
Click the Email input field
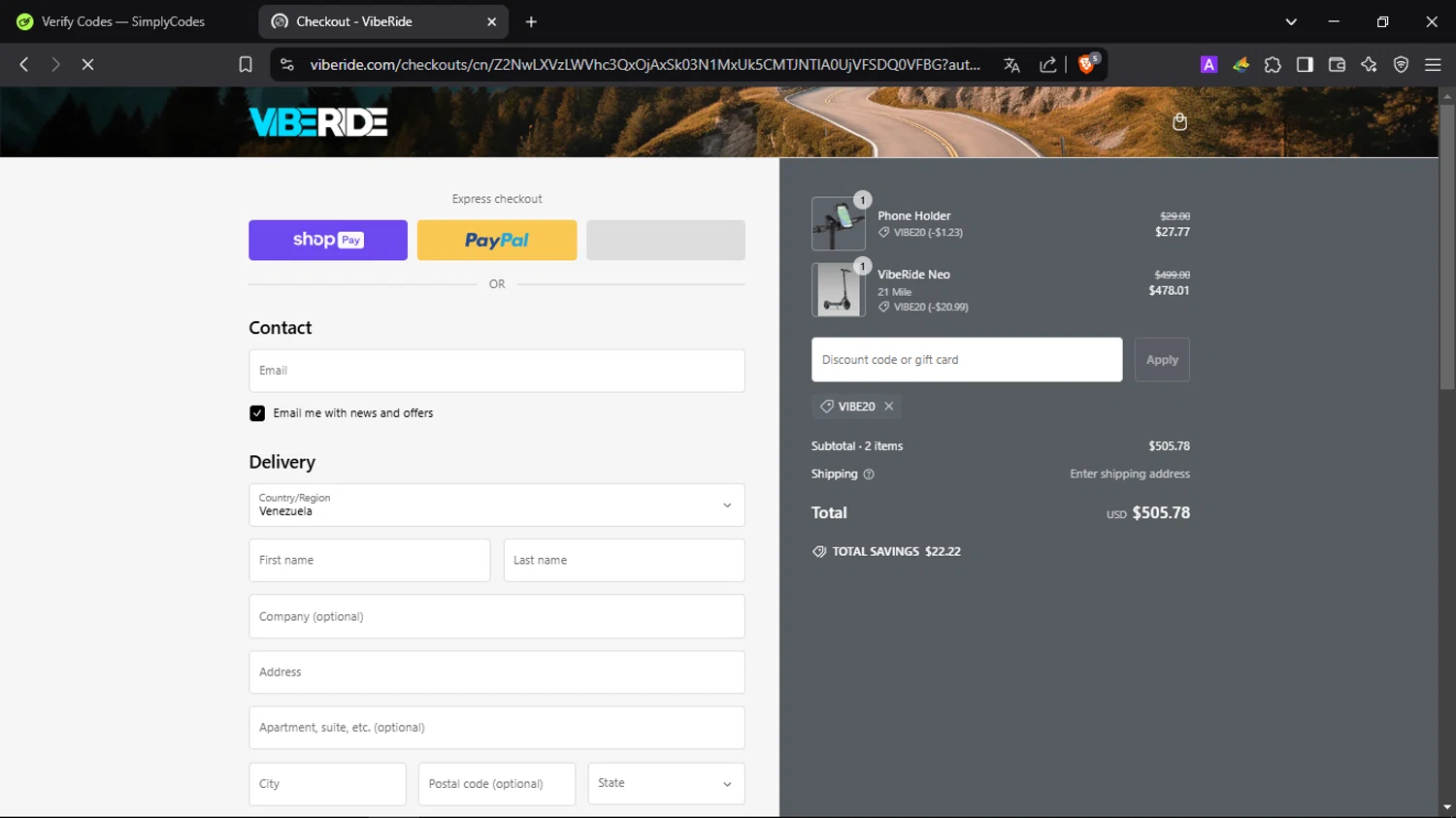point(497,371)
